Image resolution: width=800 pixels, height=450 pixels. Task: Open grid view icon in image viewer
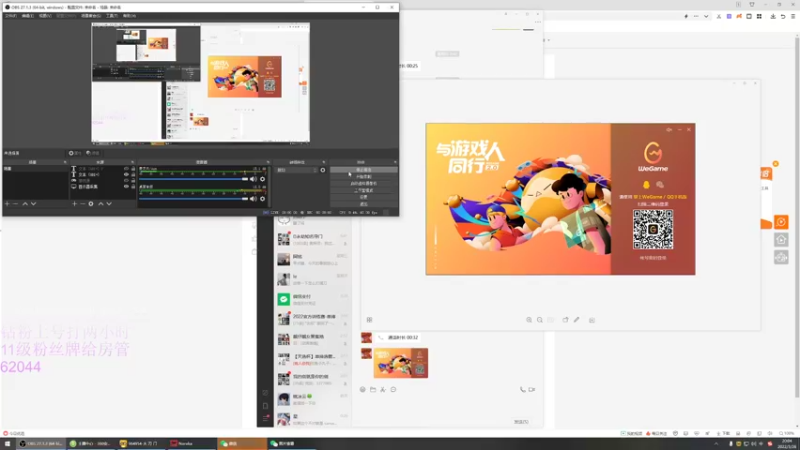coord(369,320)
